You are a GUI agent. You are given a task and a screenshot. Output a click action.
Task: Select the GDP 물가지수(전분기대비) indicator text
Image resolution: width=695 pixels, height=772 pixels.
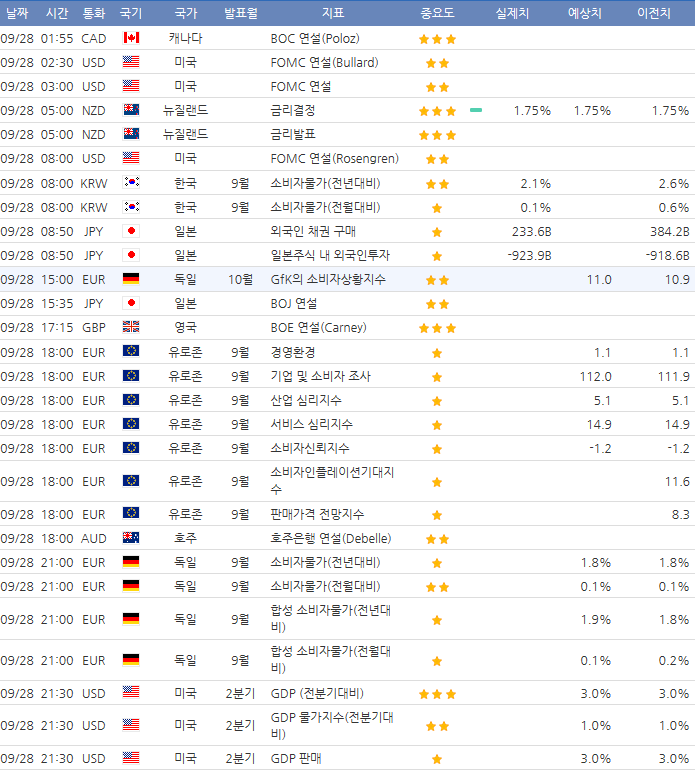point(332,725)
